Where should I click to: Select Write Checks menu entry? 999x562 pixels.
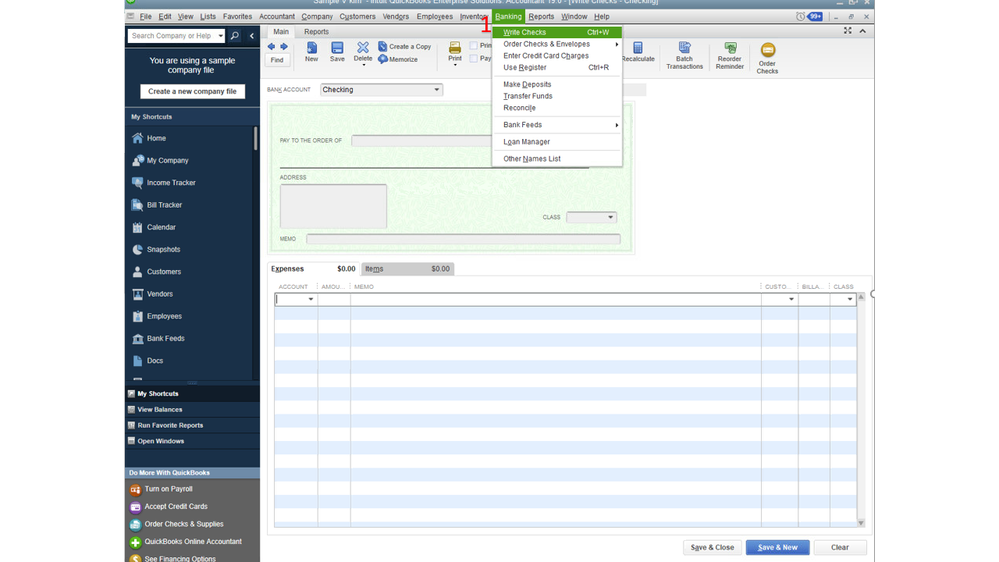coord(557,32)
